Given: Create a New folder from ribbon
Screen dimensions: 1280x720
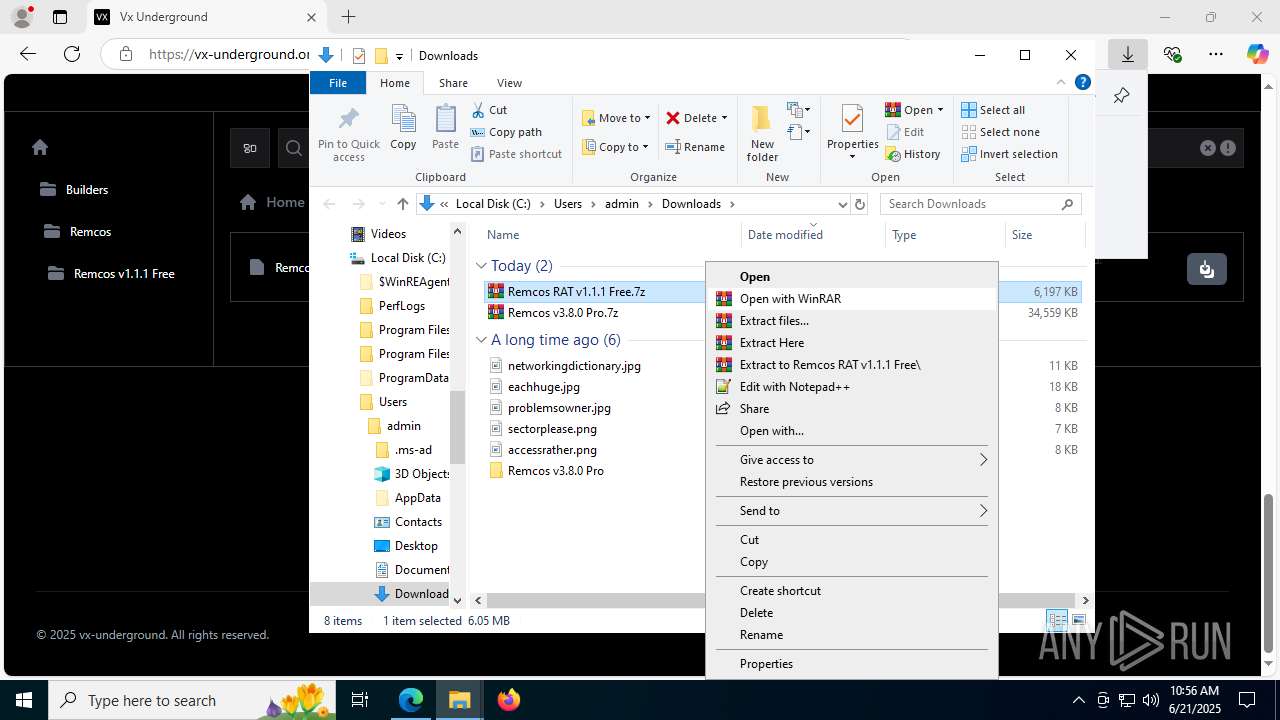Looking at the screenshot, I should [x=762, y=133].
